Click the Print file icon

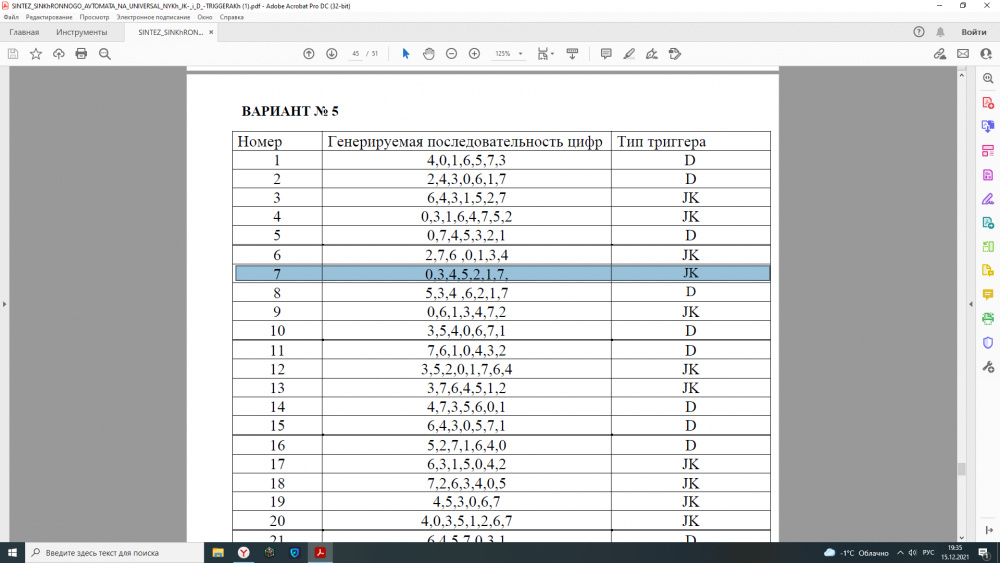(x=81, y=54)
